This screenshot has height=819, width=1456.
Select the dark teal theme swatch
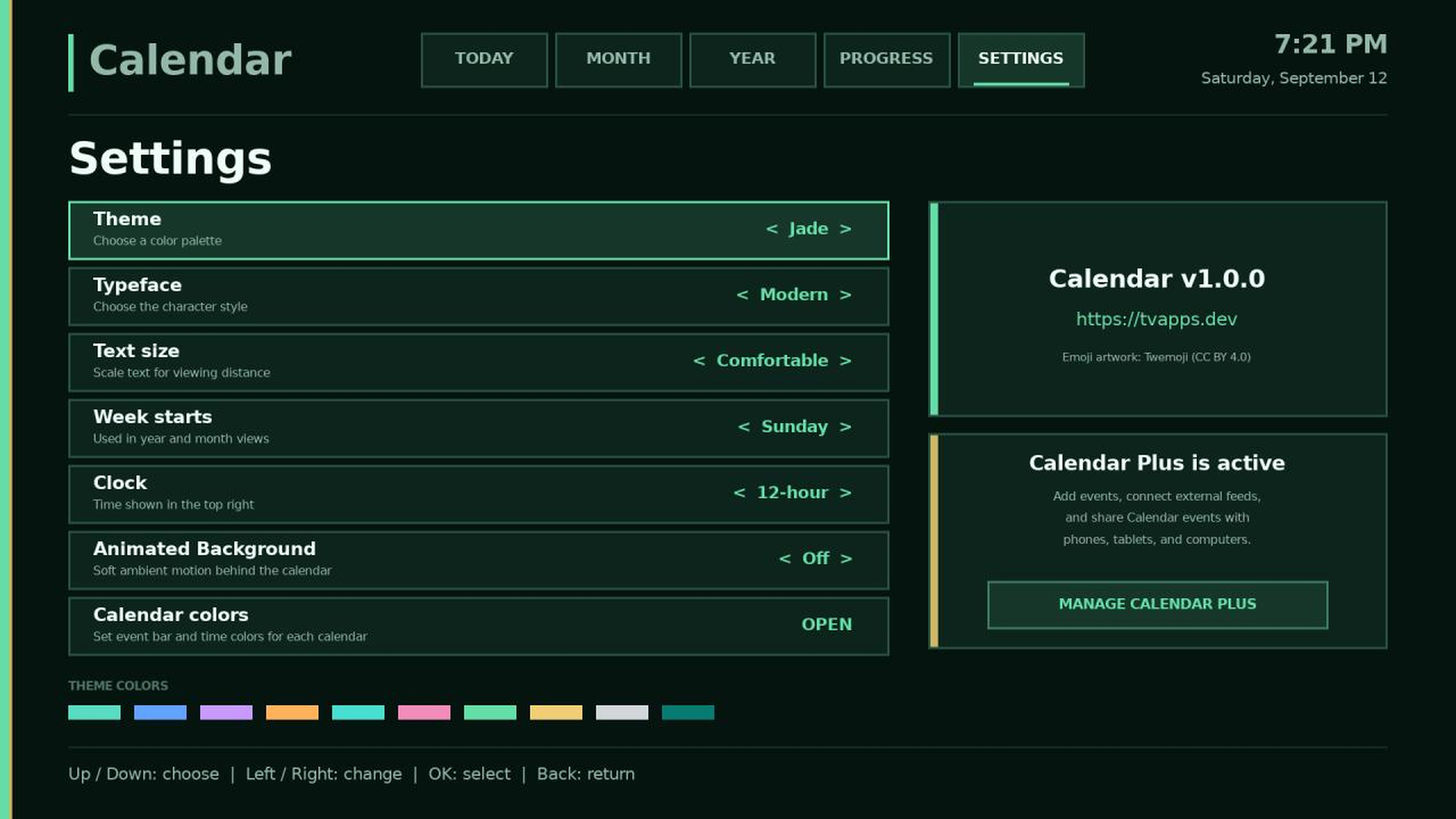point(688,712)
